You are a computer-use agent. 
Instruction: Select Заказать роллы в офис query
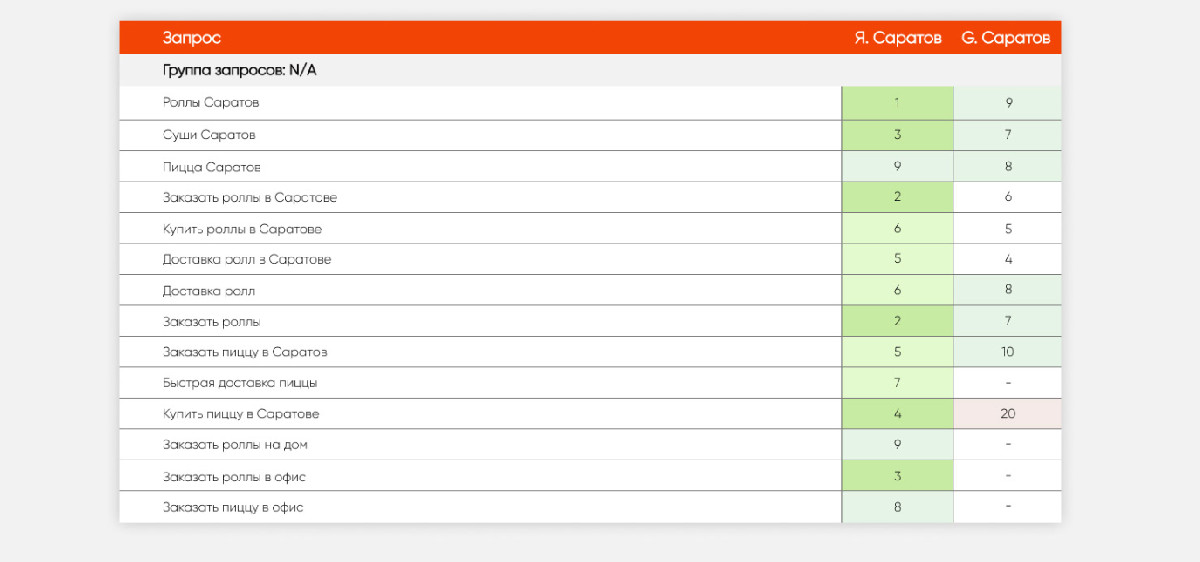point(241,476)
